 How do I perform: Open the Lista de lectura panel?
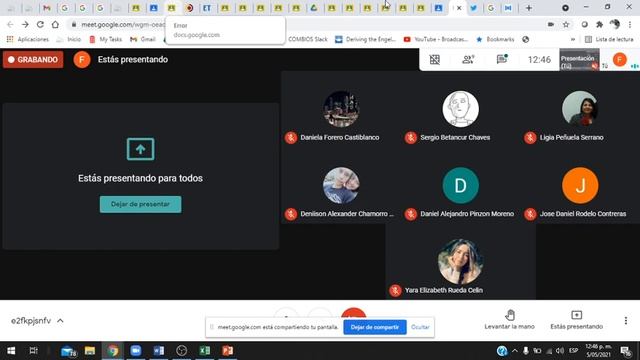tap(609, 39)
